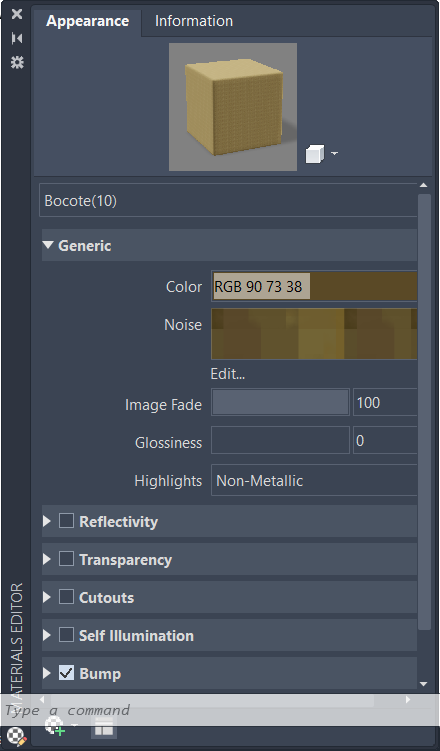The image size is (440, 751).
Task: Click the Bocote(10) material name field
Action: pyautogui.click(x=228, y=201)
